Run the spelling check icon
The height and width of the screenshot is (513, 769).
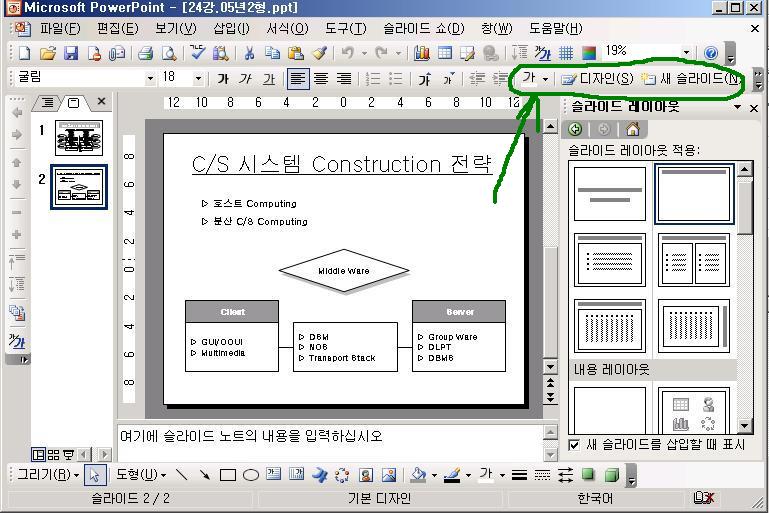click(197, 53)
